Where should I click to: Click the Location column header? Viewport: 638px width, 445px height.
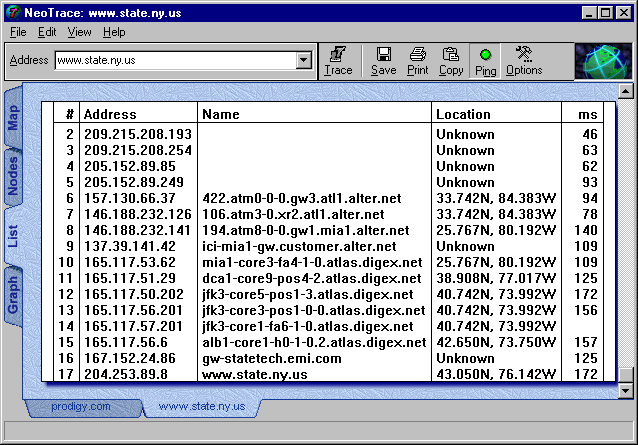point(496,114)
